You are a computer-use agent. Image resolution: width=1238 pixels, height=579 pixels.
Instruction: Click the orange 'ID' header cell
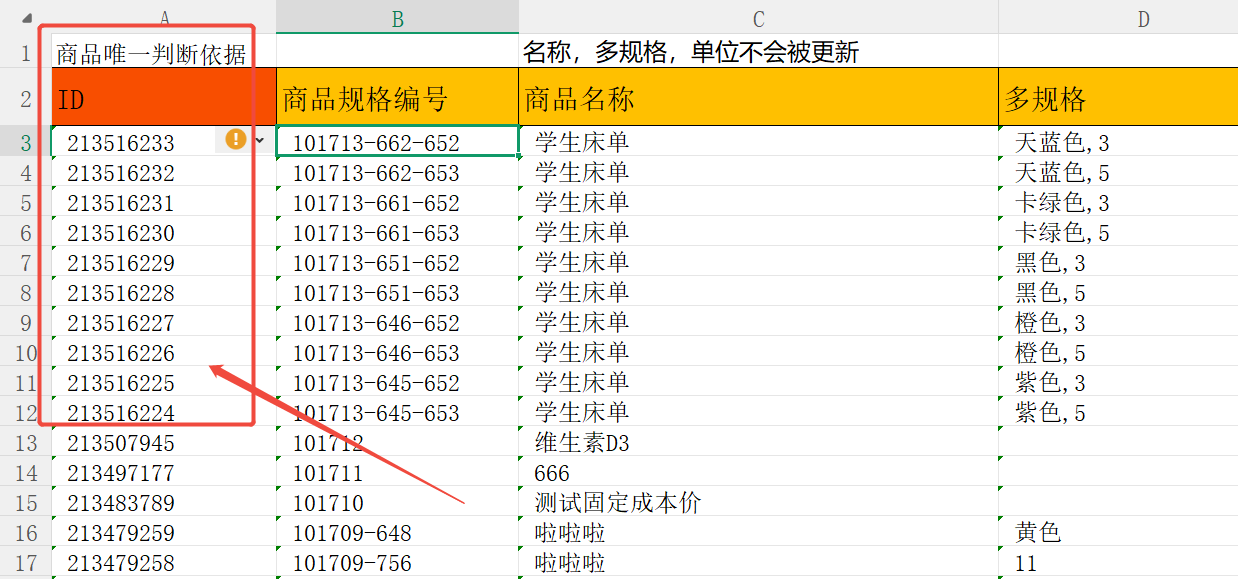click(x=164, y=97)
